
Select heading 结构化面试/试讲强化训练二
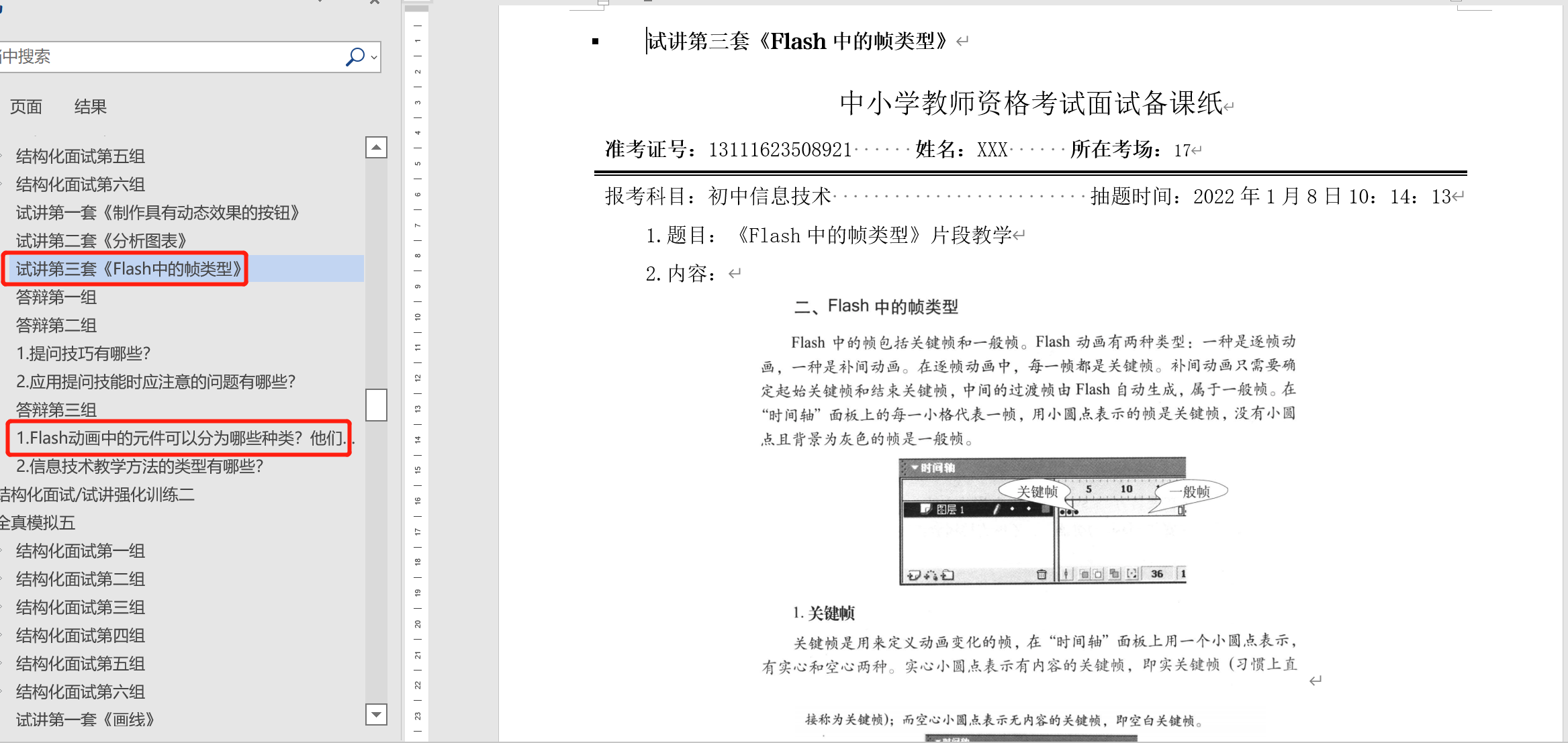97,495
